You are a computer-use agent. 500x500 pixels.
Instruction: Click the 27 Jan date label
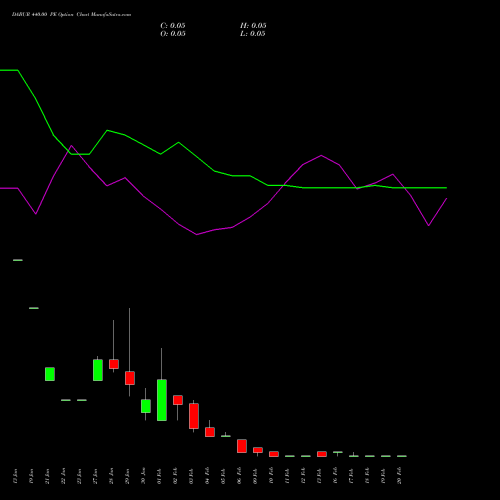click(x=96, y=476)
